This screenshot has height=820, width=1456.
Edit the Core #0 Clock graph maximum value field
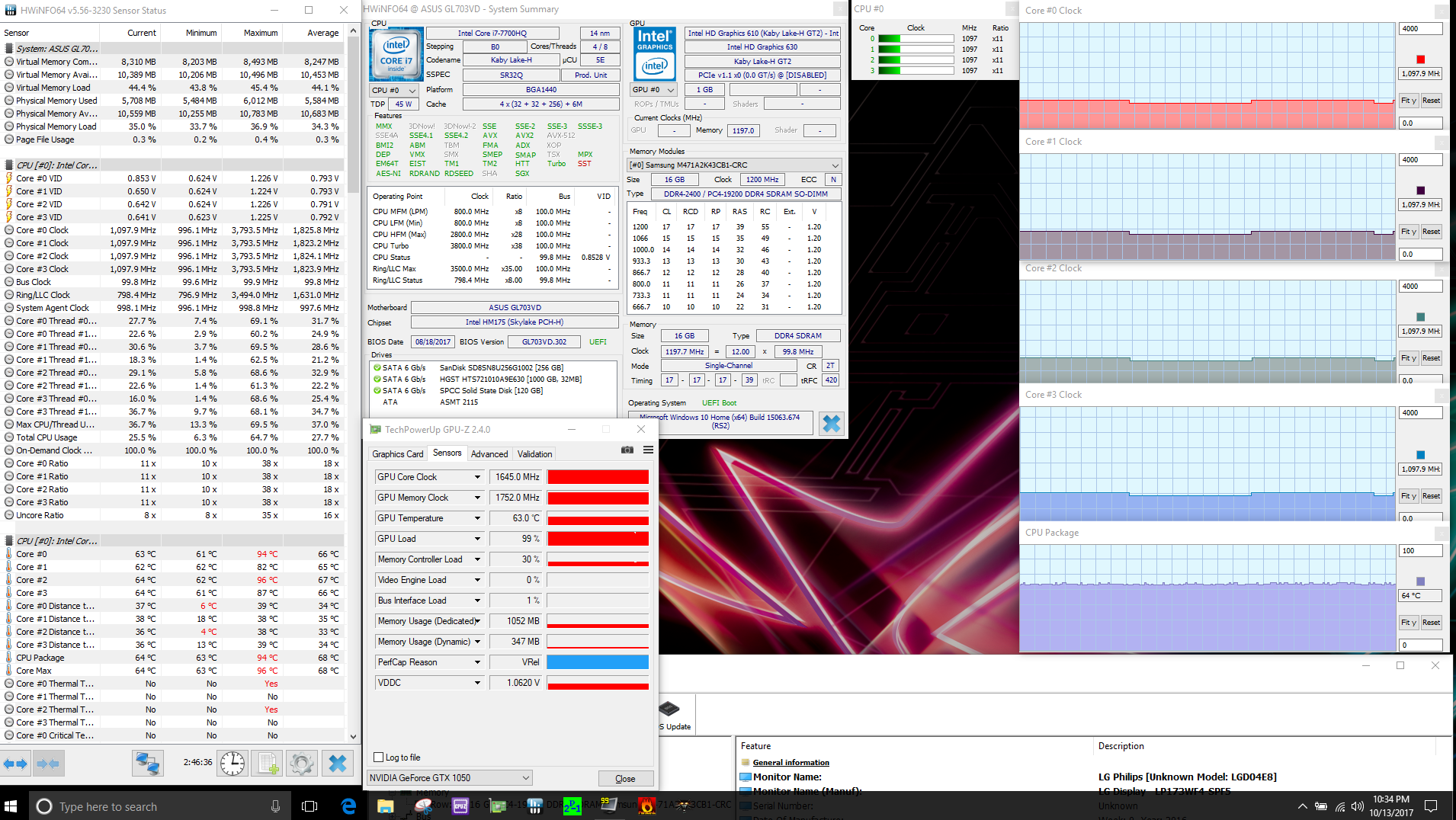pyautogui.click(x=1421, y=29)
